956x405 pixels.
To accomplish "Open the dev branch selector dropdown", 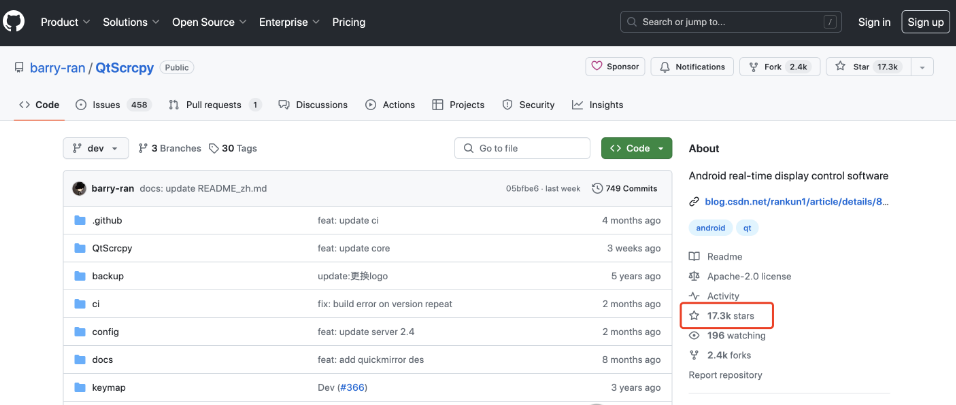I will pyautogui.click(x=96, y=148).
